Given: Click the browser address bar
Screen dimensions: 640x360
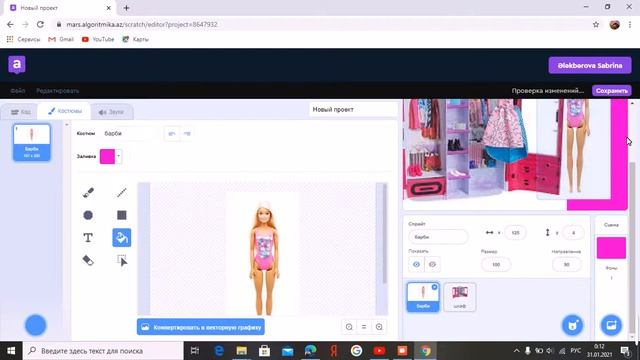Looking at the screenshot, I should [x=318, y=24].
